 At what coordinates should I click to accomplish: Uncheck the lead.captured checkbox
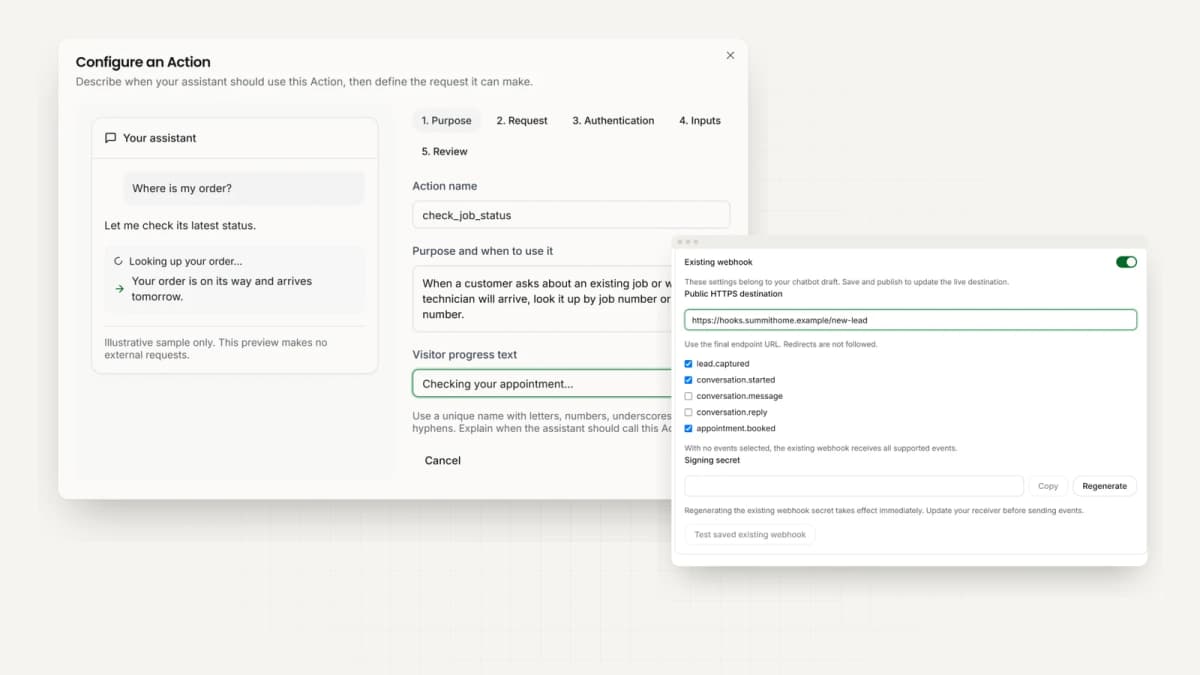tap(688, 364)
